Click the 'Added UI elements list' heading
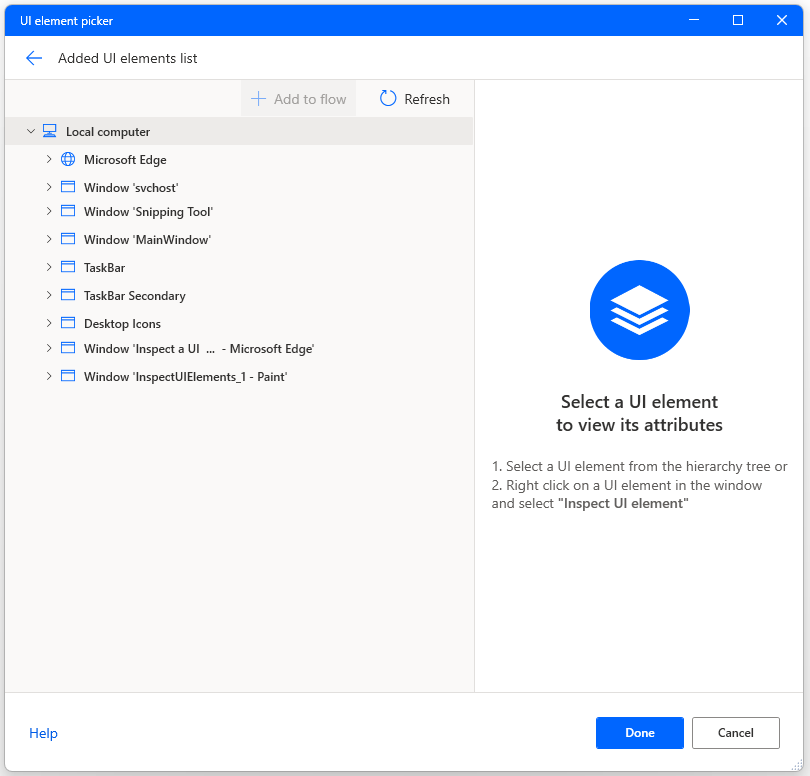 click(x=128, y=58)
